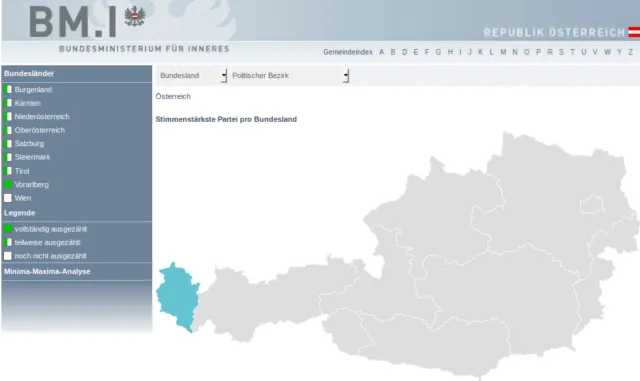Open the Steiermark results link

[32, 157]
